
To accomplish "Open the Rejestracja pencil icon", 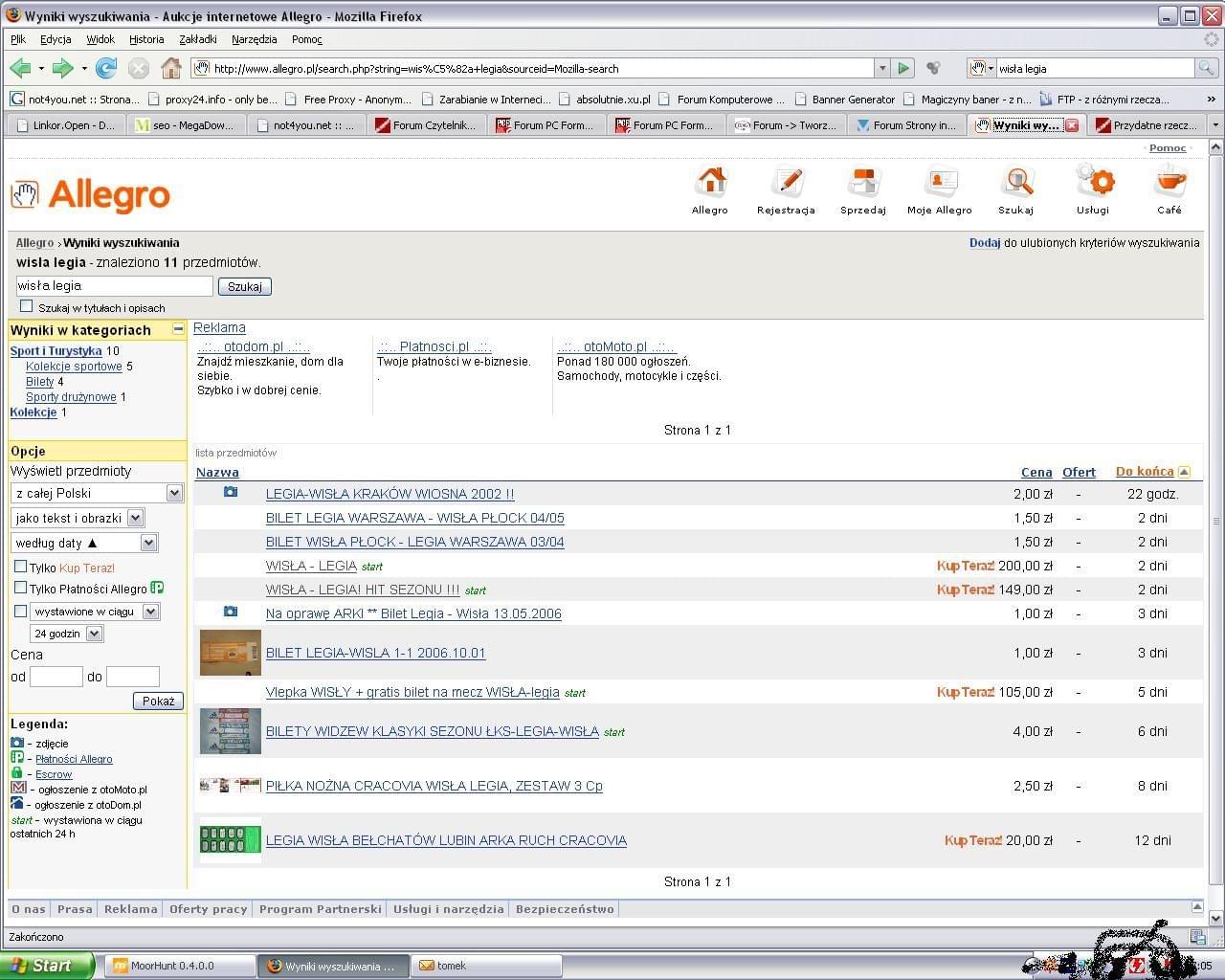I will click(x=787, y=182).
